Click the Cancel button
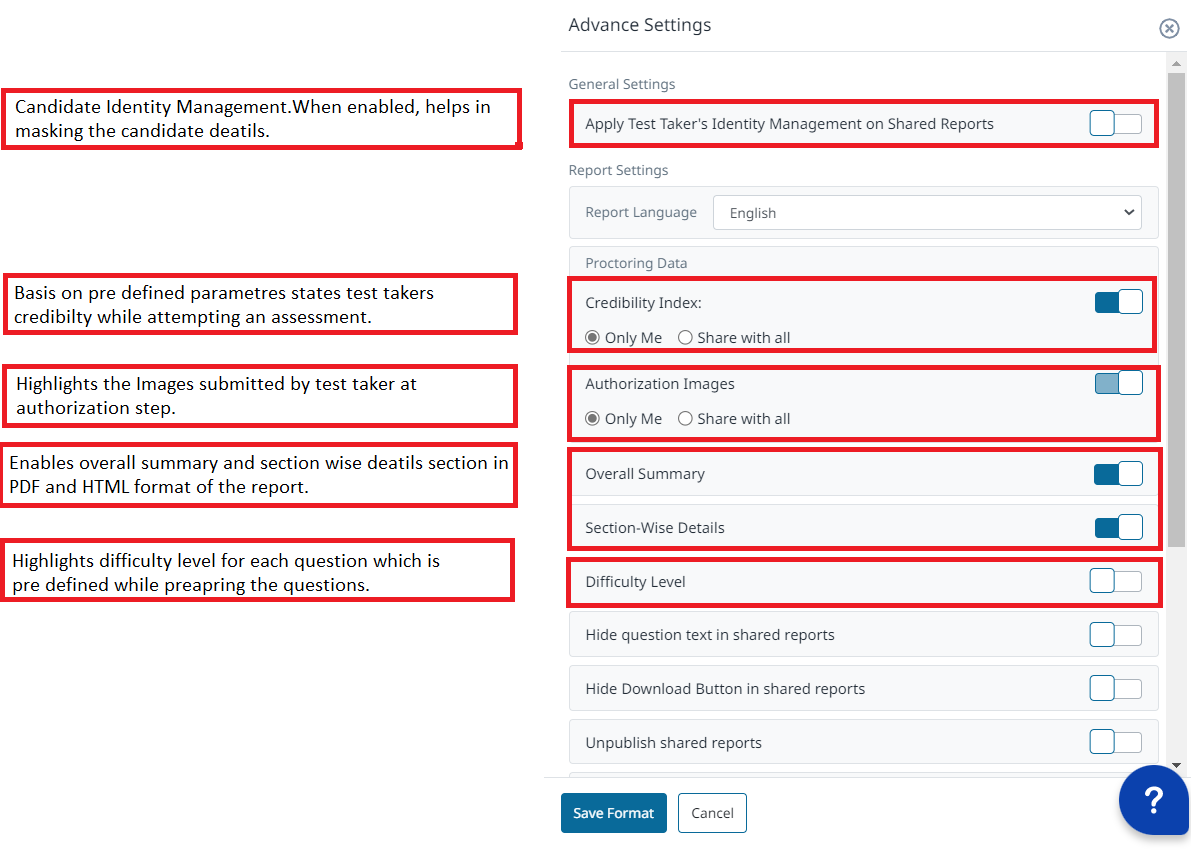This screenshot has height=855, width=1191. 712,813
